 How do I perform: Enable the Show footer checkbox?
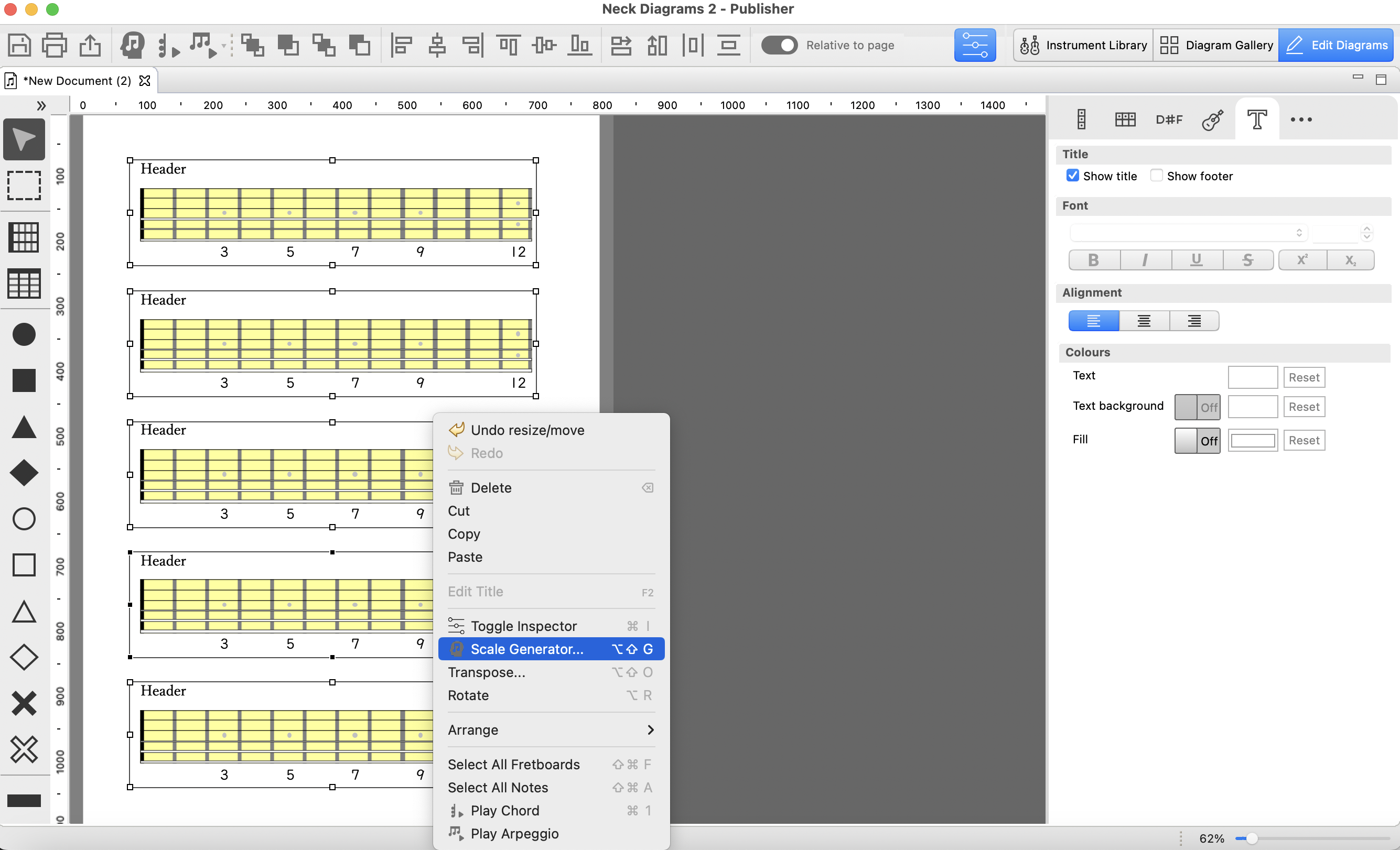click(x=1156, y=176)
